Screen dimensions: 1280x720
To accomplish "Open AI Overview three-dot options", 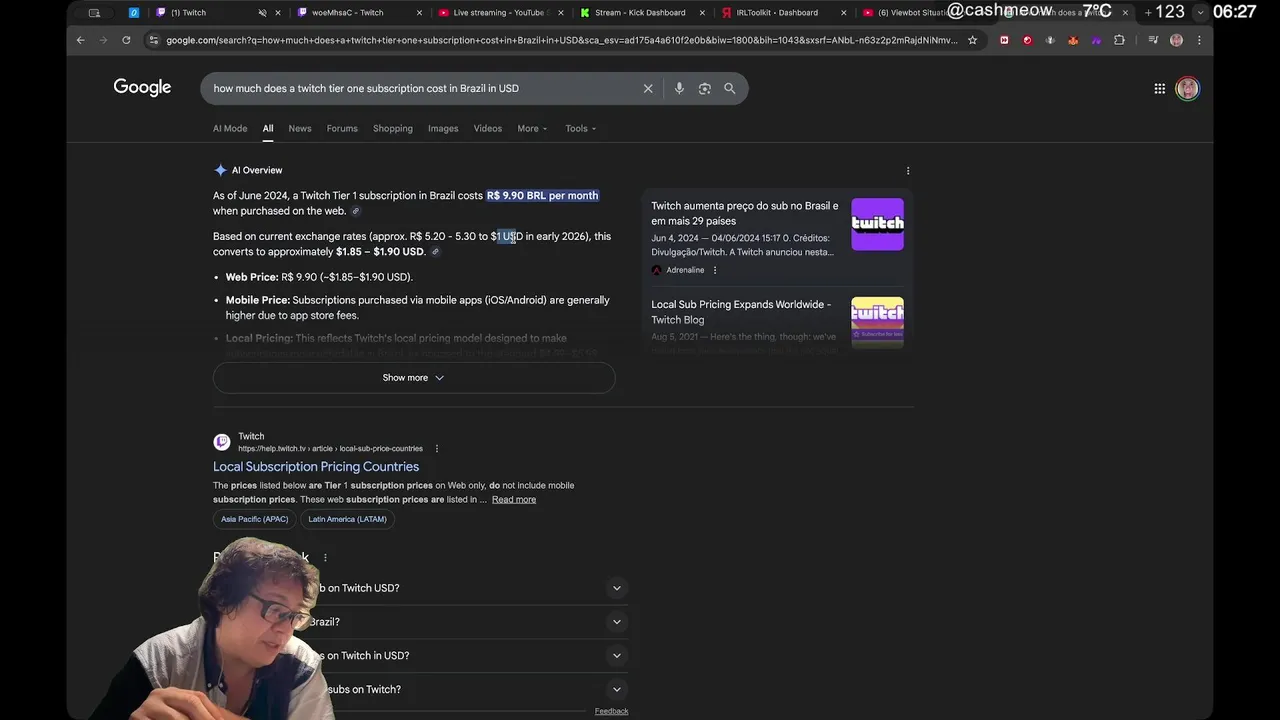I will pyautogui.click(x=908, y=171).
